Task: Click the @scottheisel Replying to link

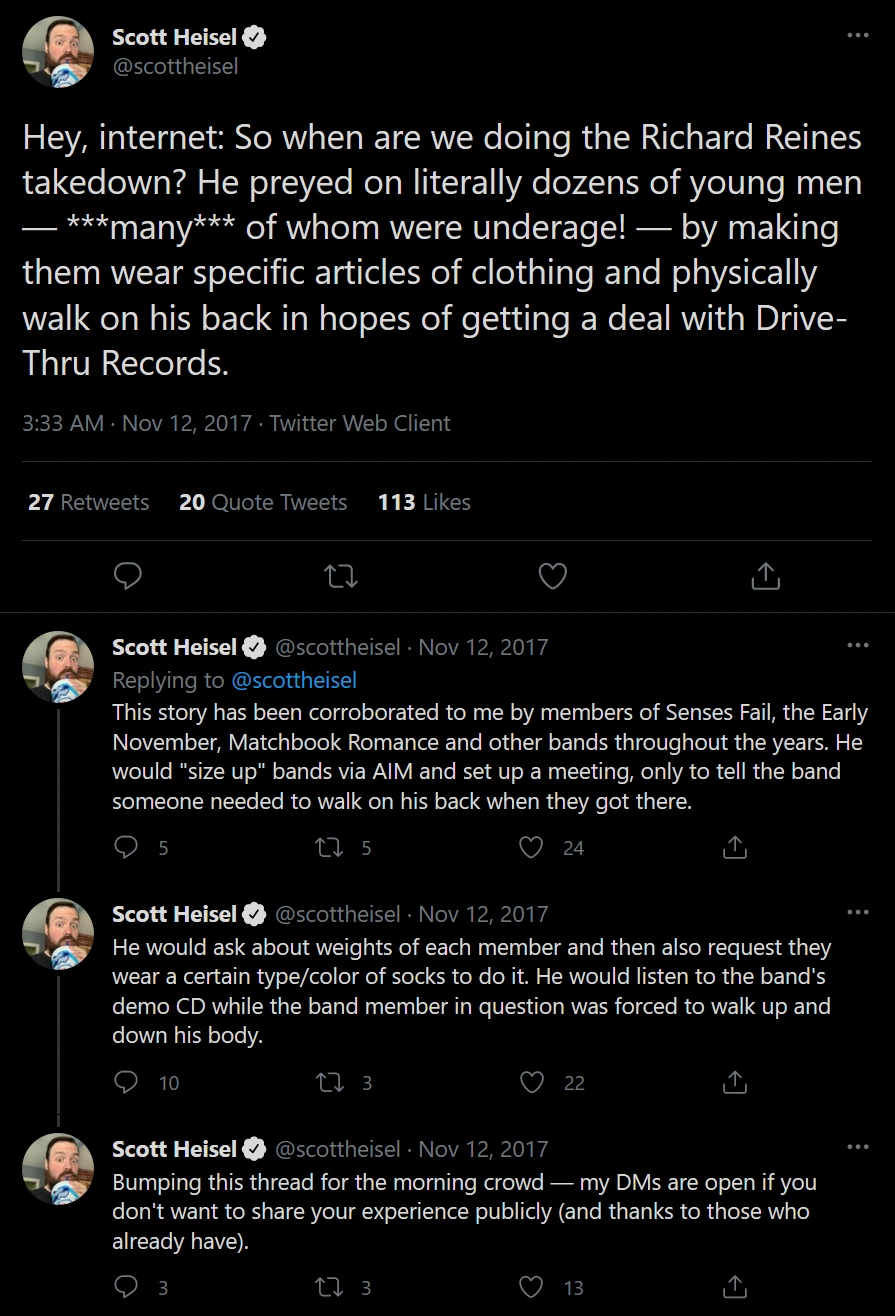Action: (294, 680)
